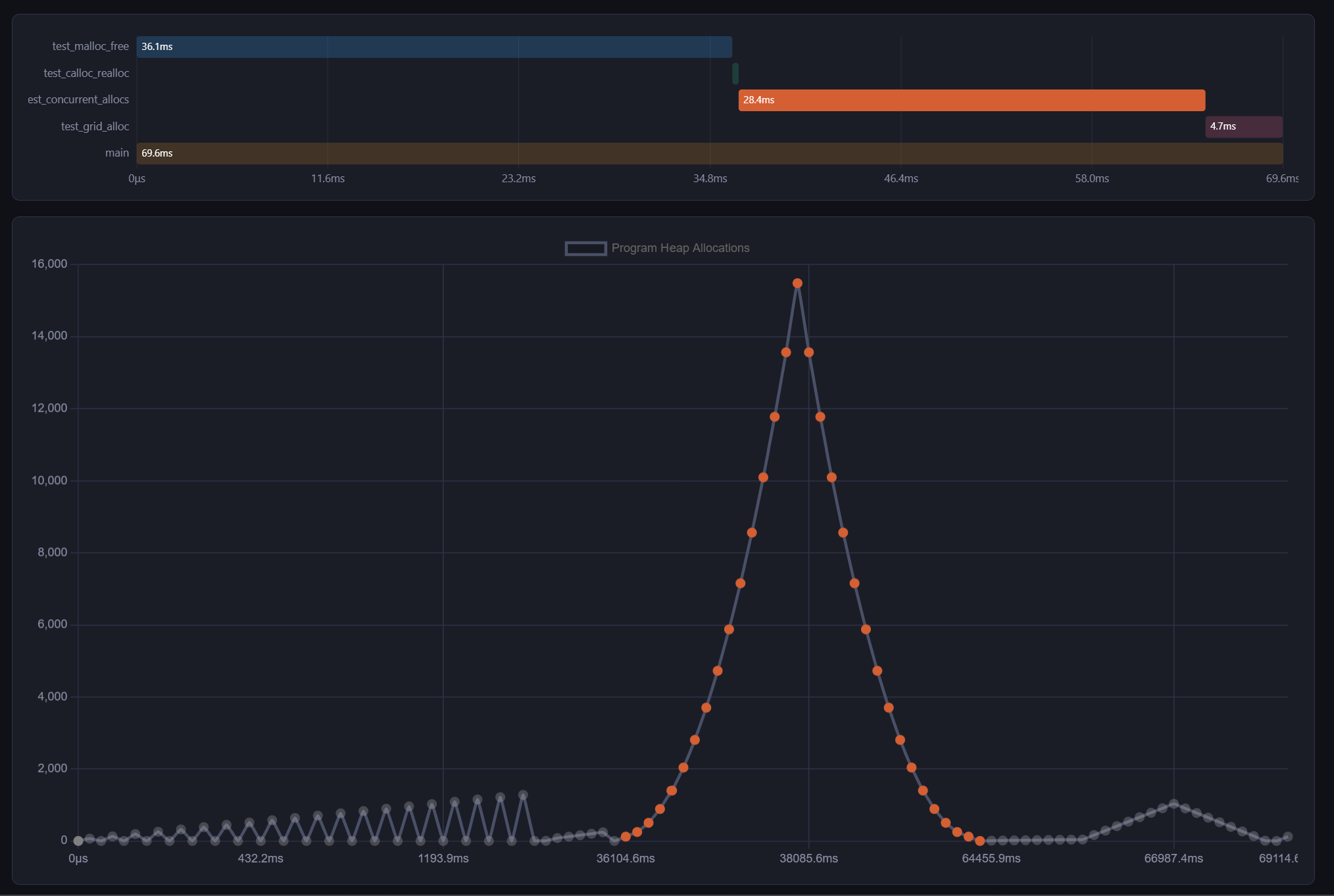
Task: Click the small test_calloc_realloc green bar
Action: [x=735, y=74]
